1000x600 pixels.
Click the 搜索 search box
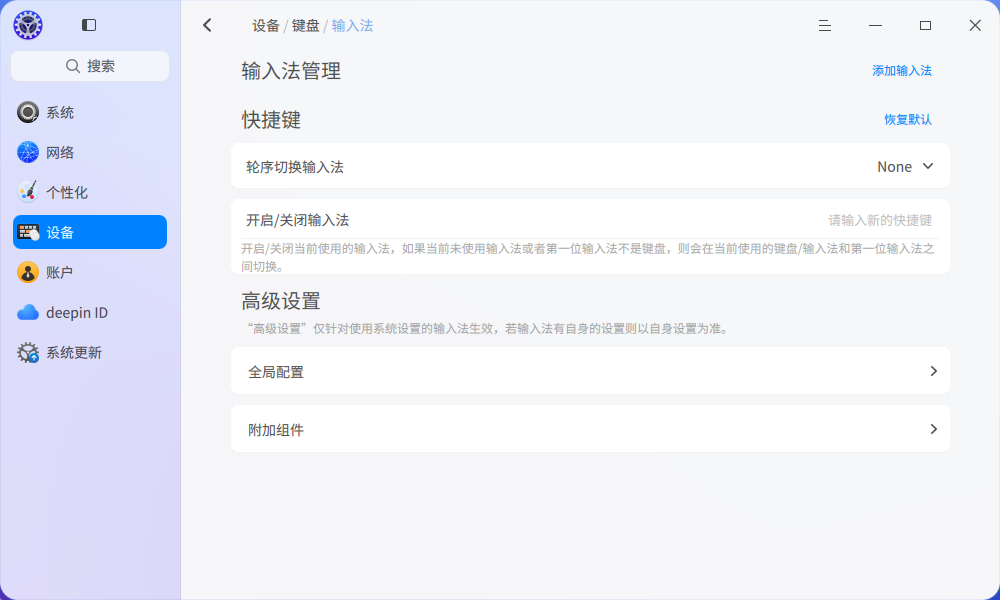pyautogui.click(x=90, y=66)
